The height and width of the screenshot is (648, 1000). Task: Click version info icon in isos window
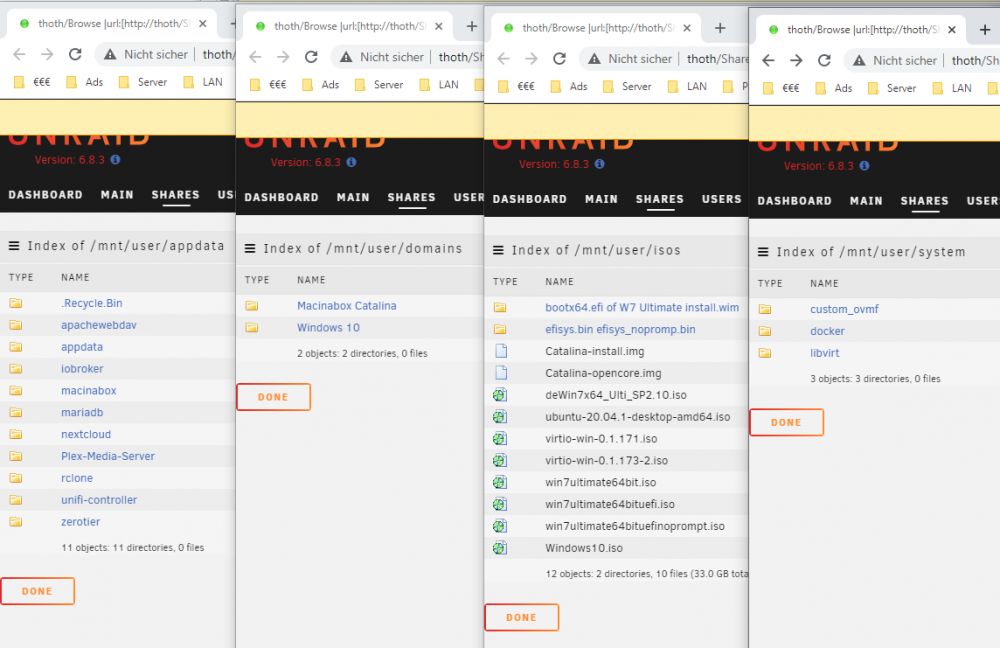[599, 164]
